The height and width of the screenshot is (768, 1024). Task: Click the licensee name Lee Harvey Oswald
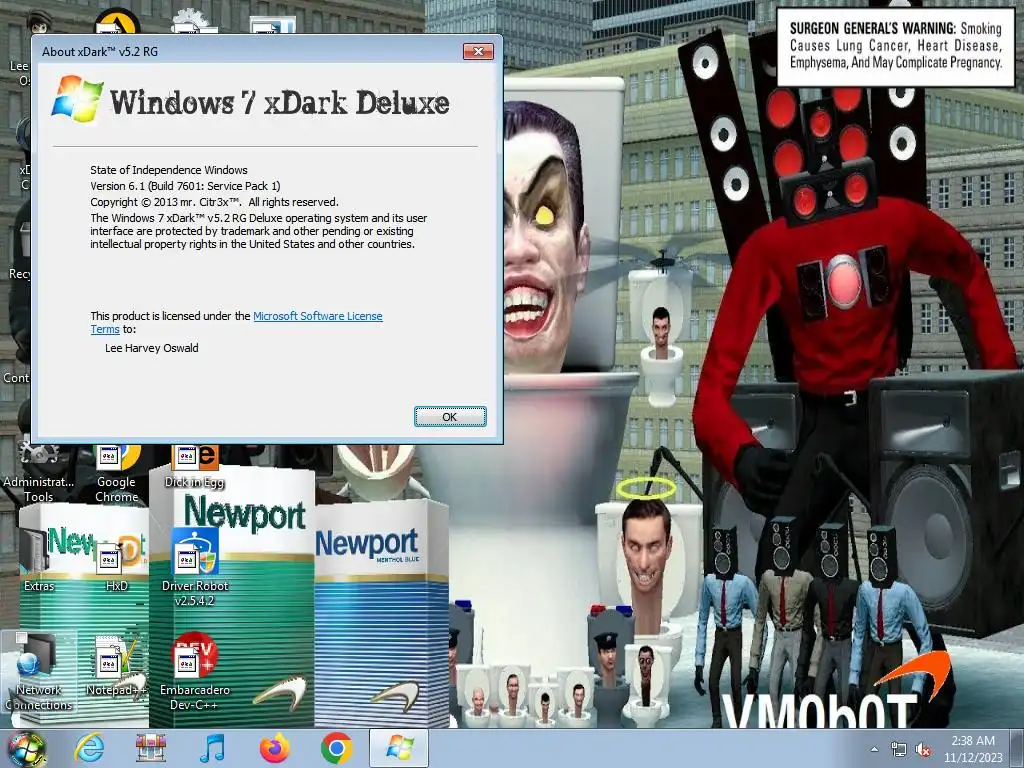pos(152,348)
